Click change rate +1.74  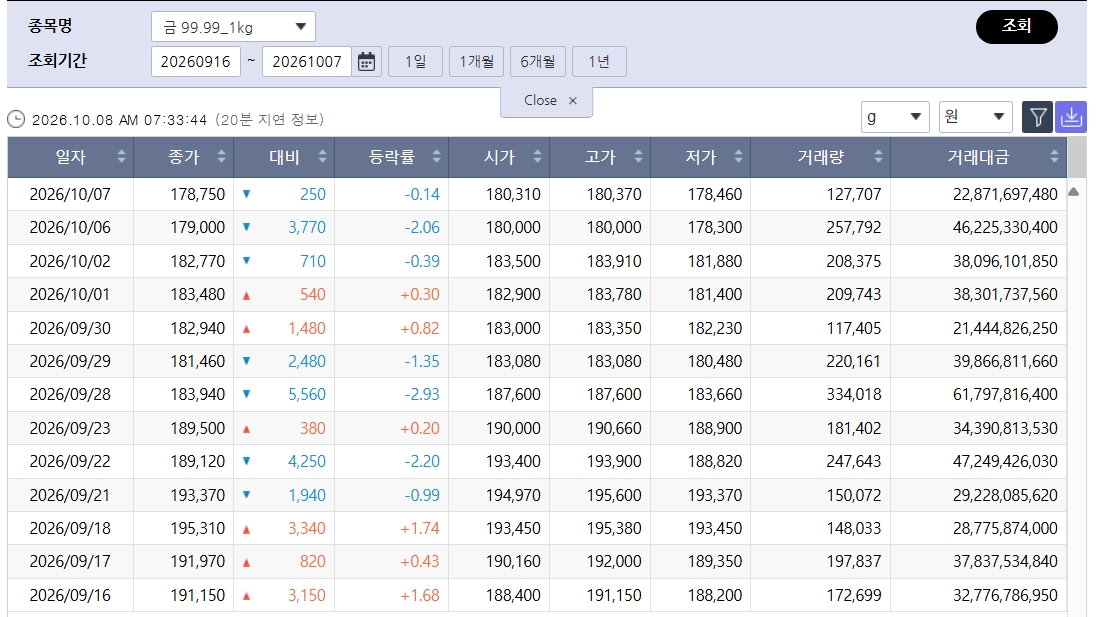point(420,528)
